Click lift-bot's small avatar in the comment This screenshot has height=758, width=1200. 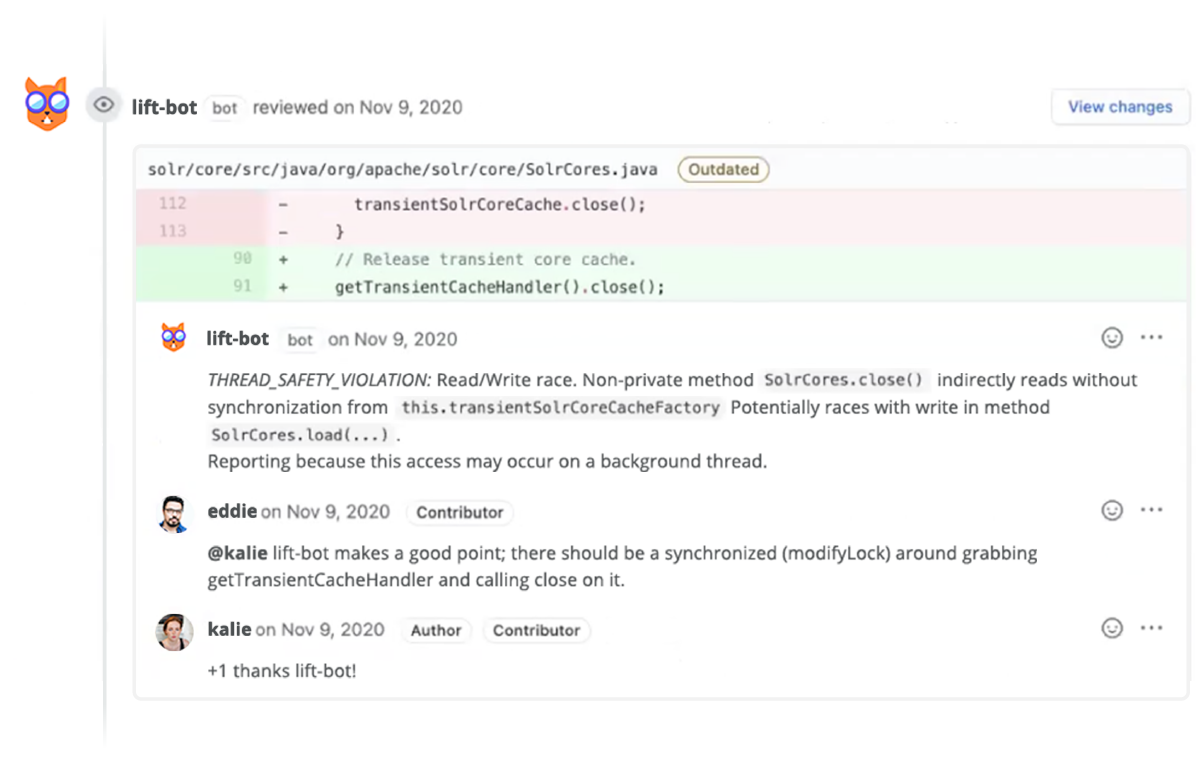[x=174, y=338]
